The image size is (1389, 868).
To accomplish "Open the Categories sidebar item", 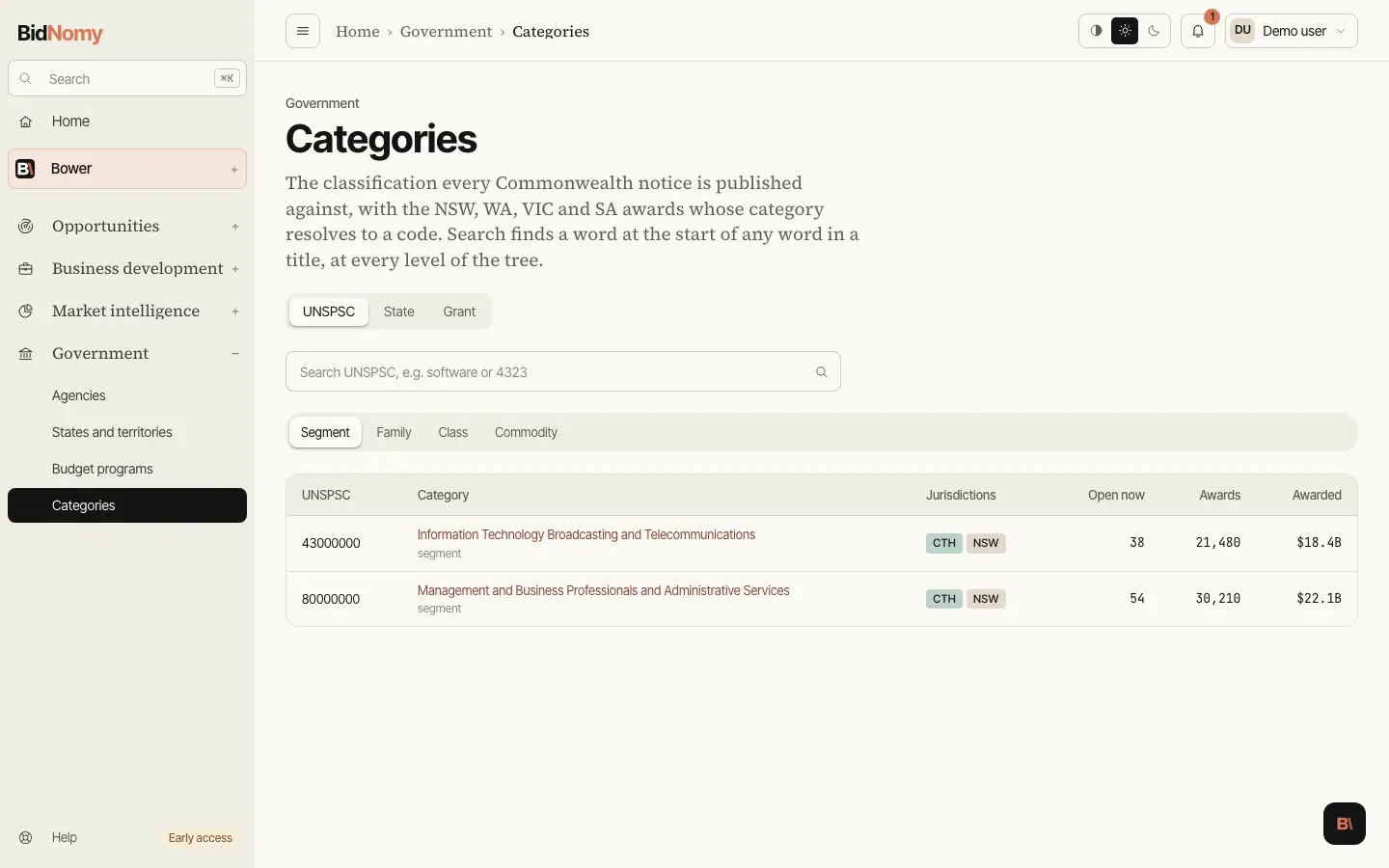I will [127, 505].
